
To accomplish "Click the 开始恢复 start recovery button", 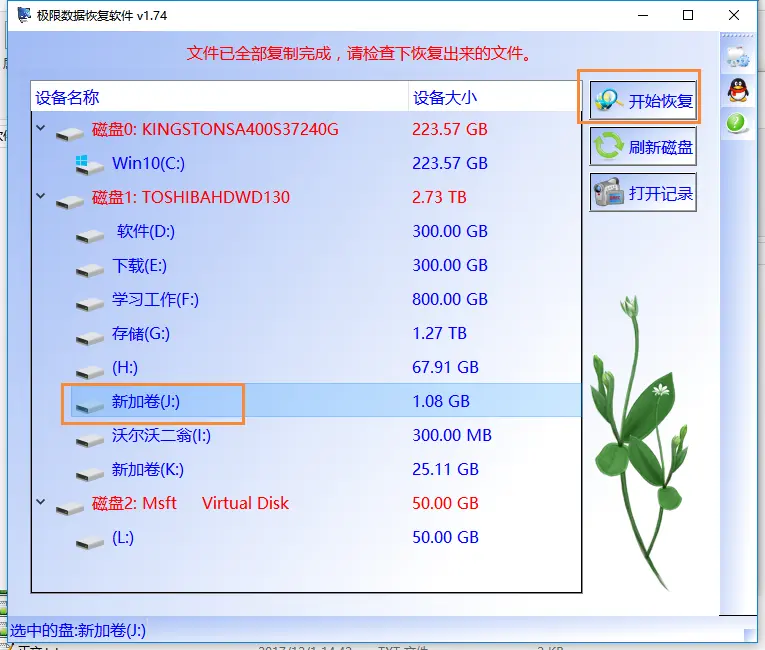I will (x=643, y=100).
